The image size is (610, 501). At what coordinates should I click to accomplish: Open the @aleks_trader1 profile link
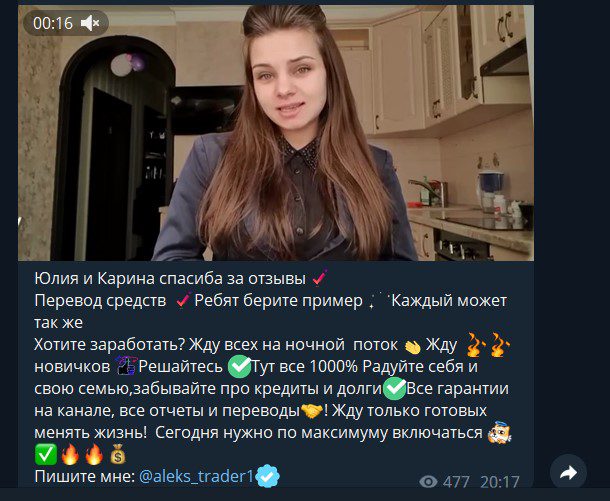click(x=196, y=476)
